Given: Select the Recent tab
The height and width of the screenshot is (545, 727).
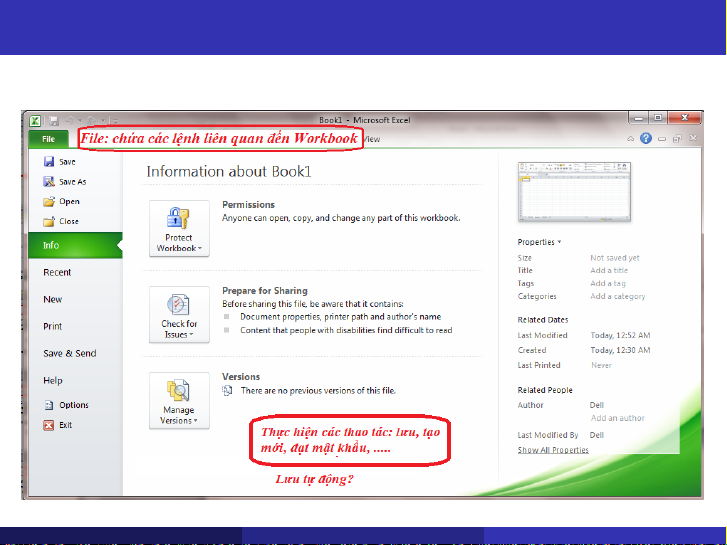Looking at the screenshot, I should (x=57, y=272).
